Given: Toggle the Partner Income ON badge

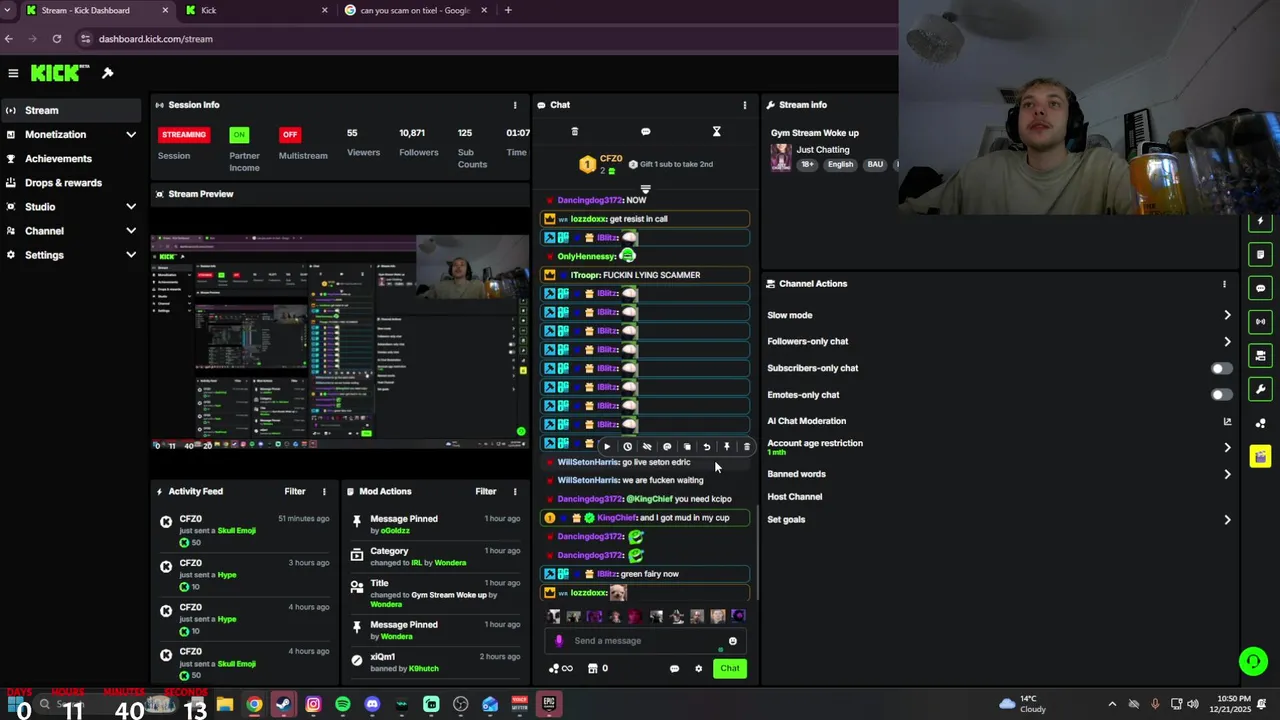Looking at the screenshot, I should click(x=239, y=135).
